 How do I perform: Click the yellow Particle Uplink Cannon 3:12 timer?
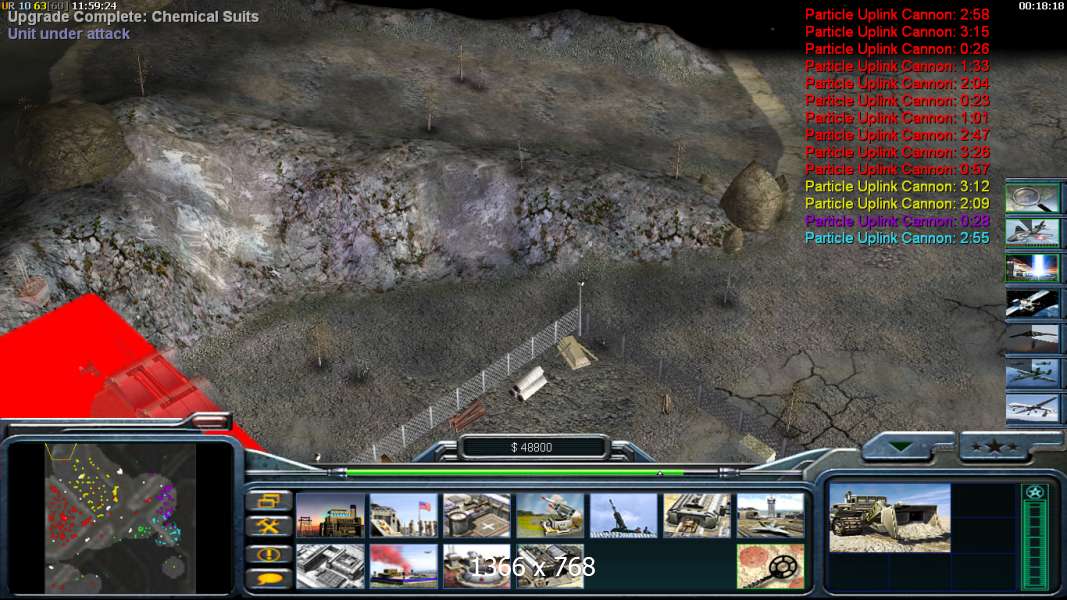(x=897, y=186)
